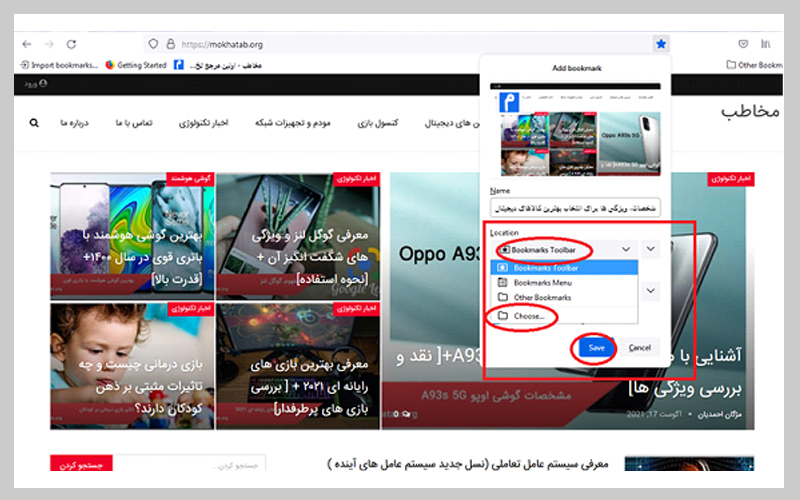The image size is (800, 500).
Task: Click the bookmark Name text field
Action: 575,208
